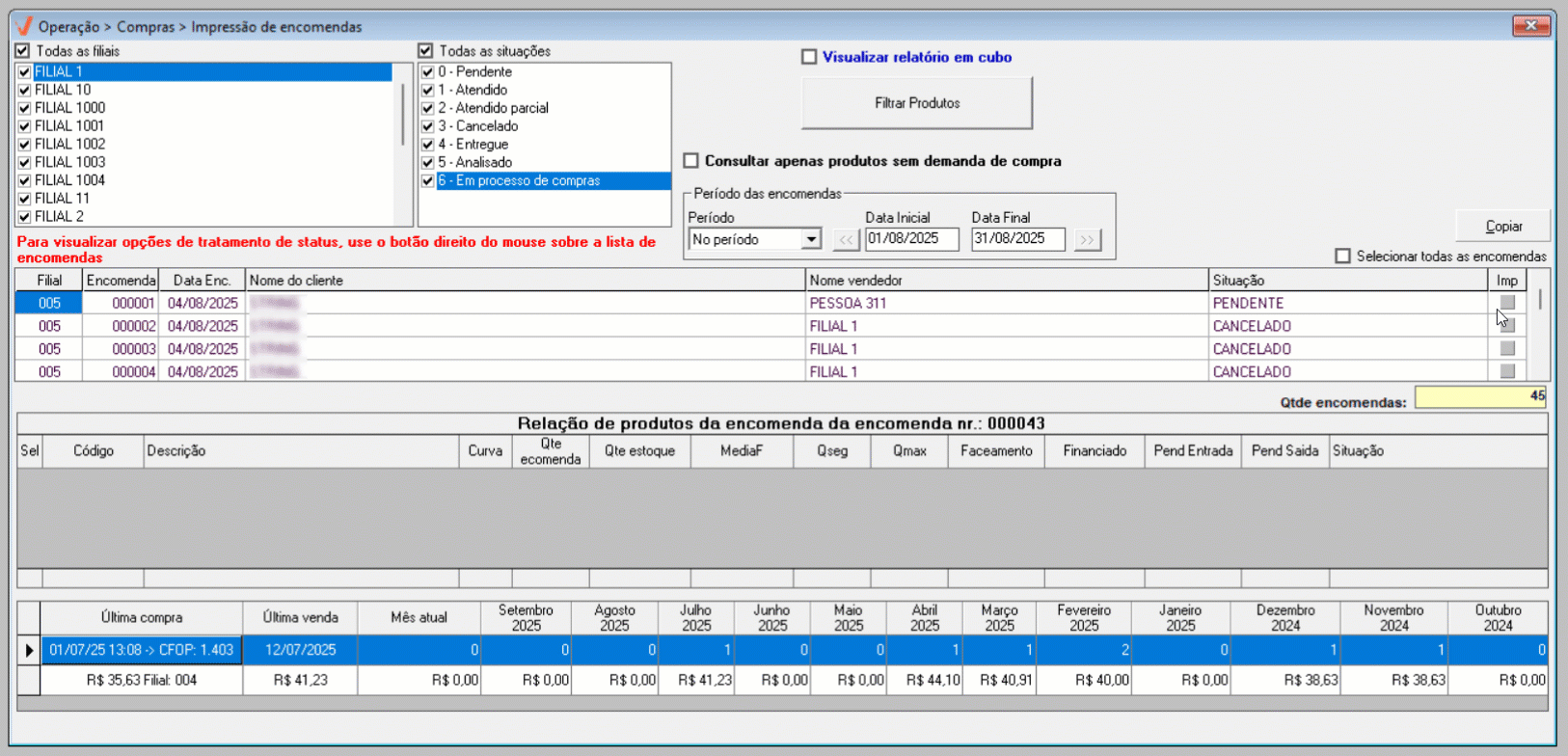Enable Visualizar relatório em cubo
1568x756 pixels.
coord(809,57)
